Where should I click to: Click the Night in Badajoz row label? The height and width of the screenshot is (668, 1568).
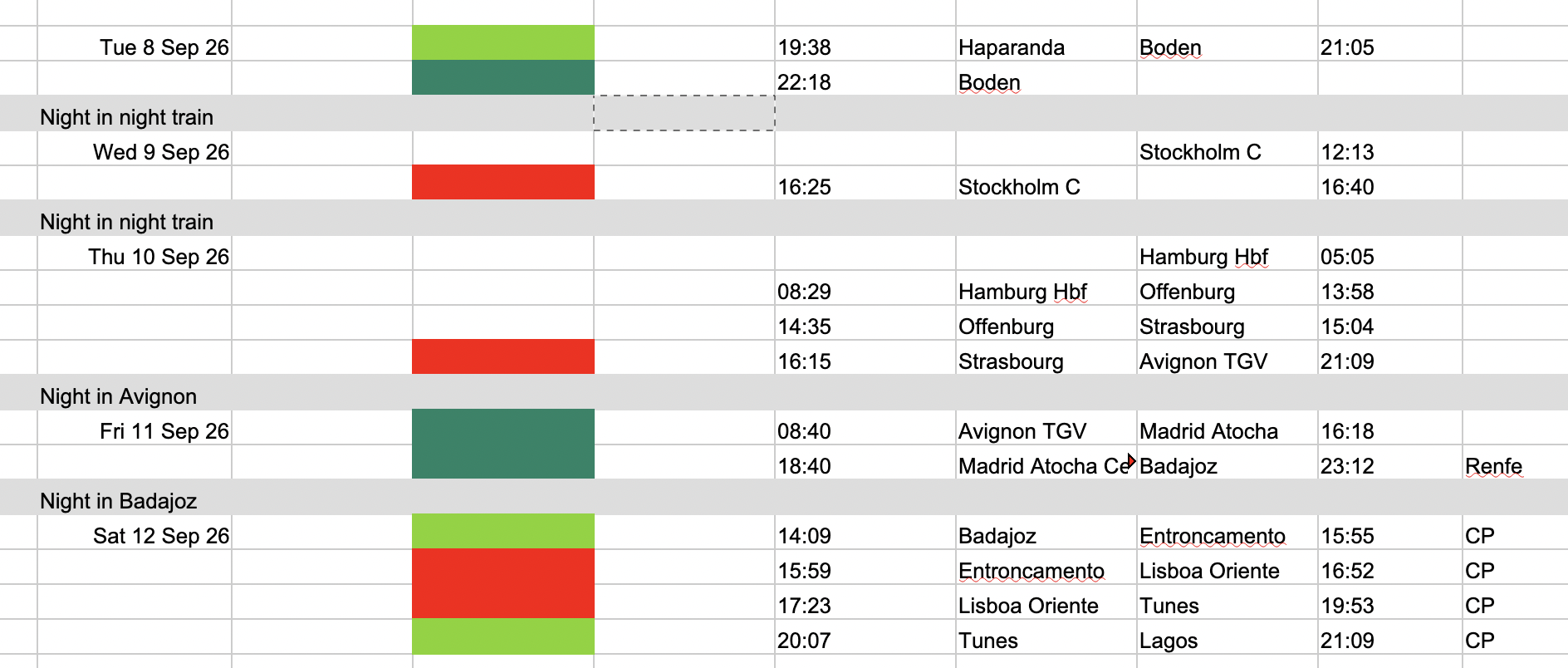click(118, 501)
